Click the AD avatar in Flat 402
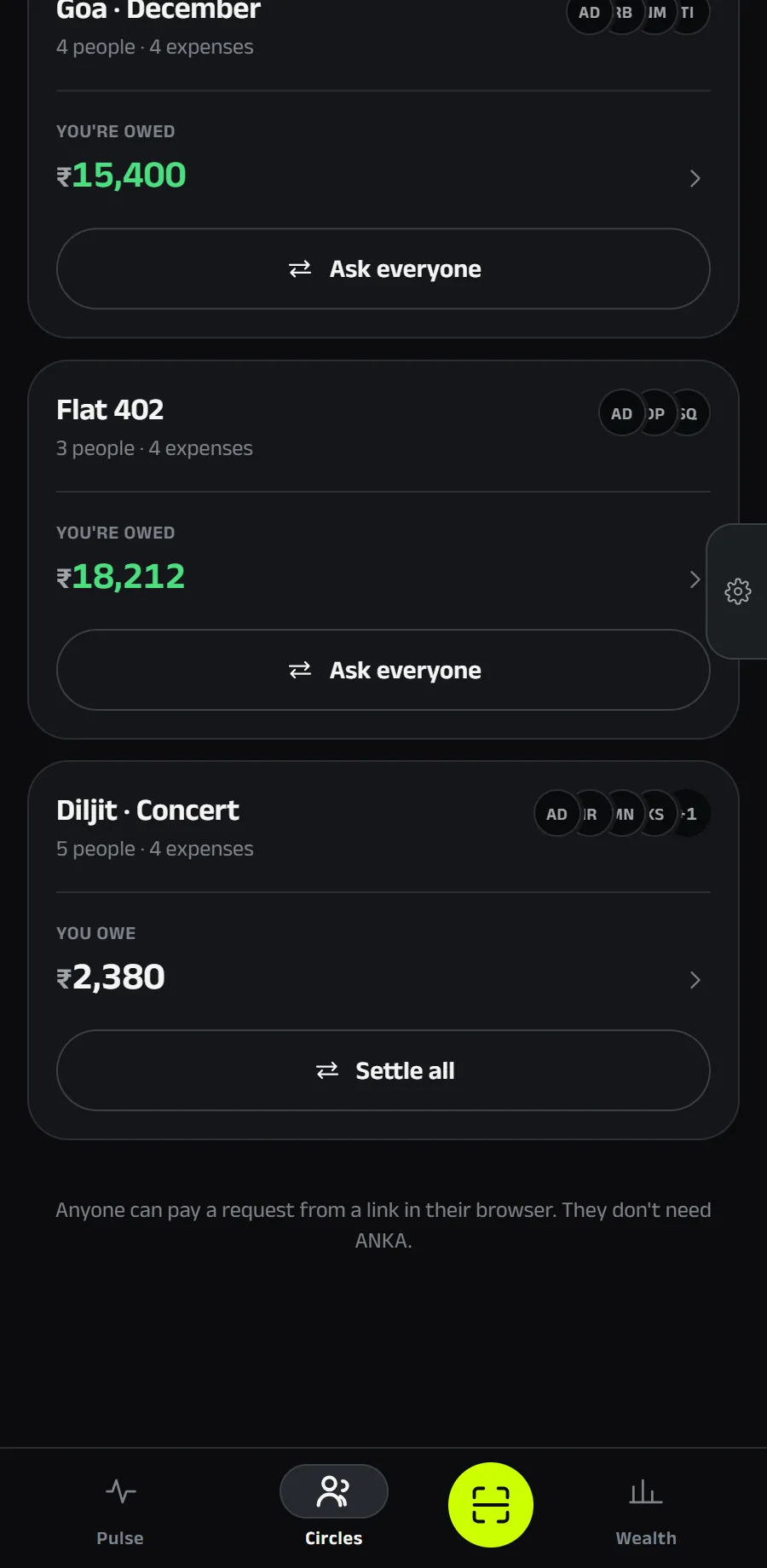The image size is (767, 1568). tap(621, 413)
